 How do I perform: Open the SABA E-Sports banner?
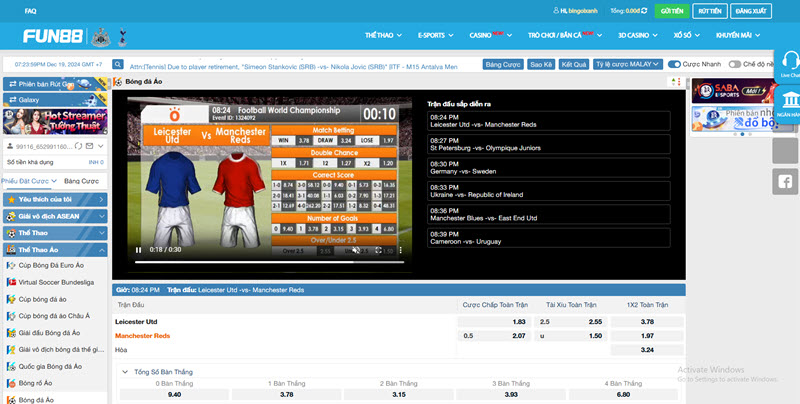[x=732, y=91]
